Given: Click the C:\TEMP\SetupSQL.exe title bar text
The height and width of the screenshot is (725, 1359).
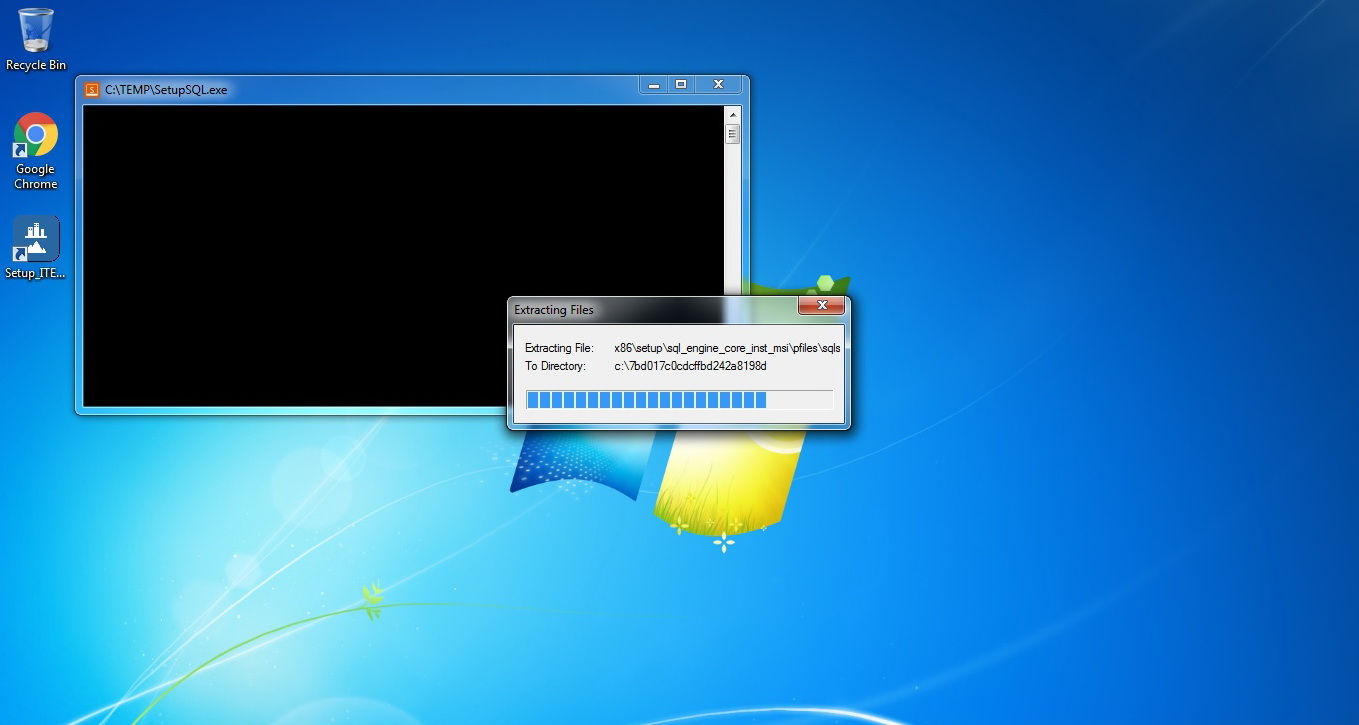Looking at the screenshot, I should (167, 90).
